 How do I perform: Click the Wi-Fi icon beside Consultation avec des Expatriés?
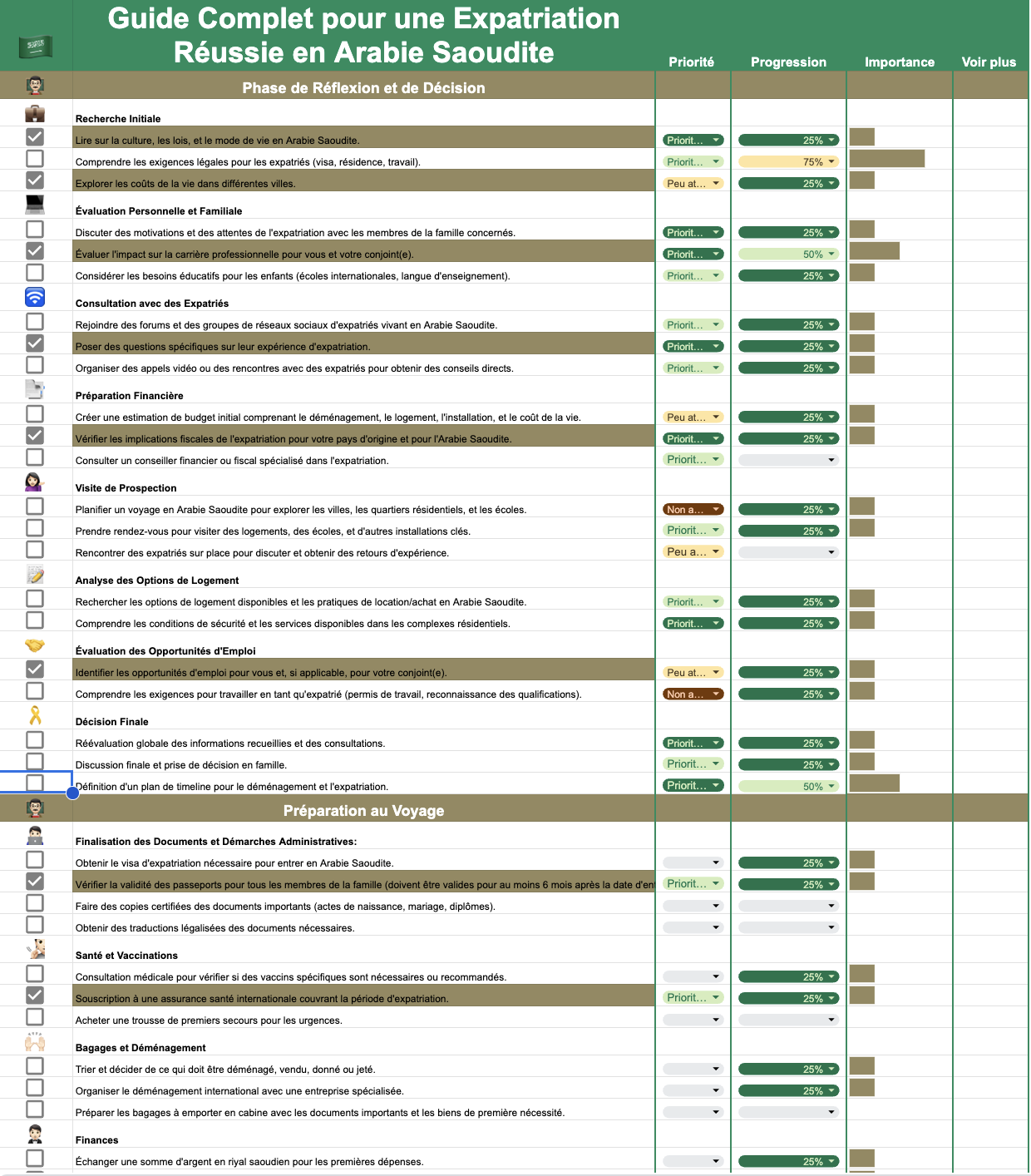click(x=35, y=297)
